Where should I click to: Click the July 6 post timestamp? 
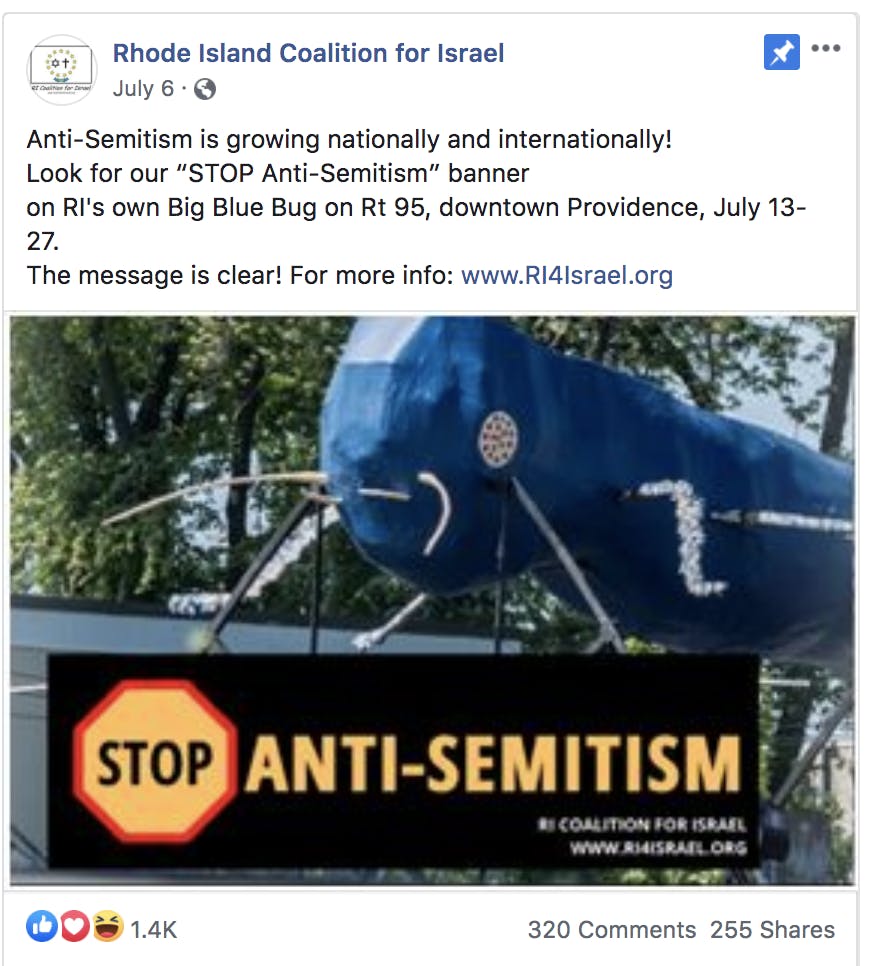tap(143, 89)
